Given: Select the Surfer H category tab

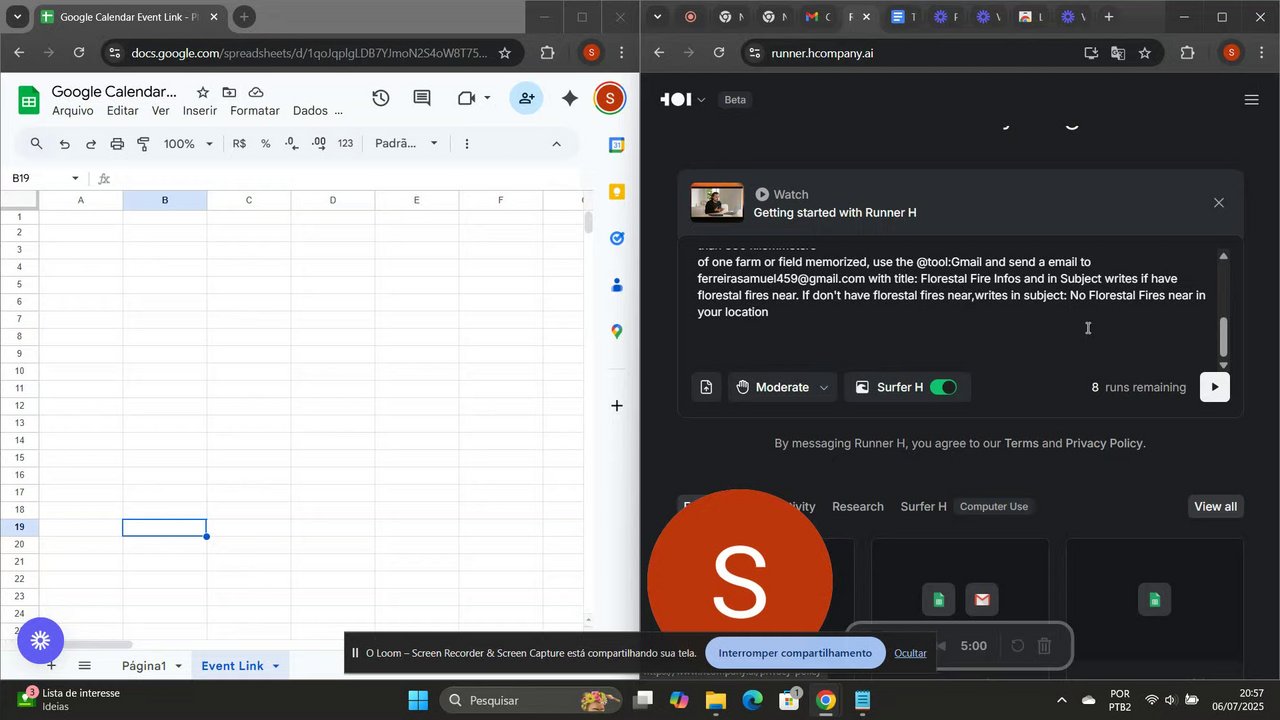Looking at the screenshot, I should tap(923, 507).
